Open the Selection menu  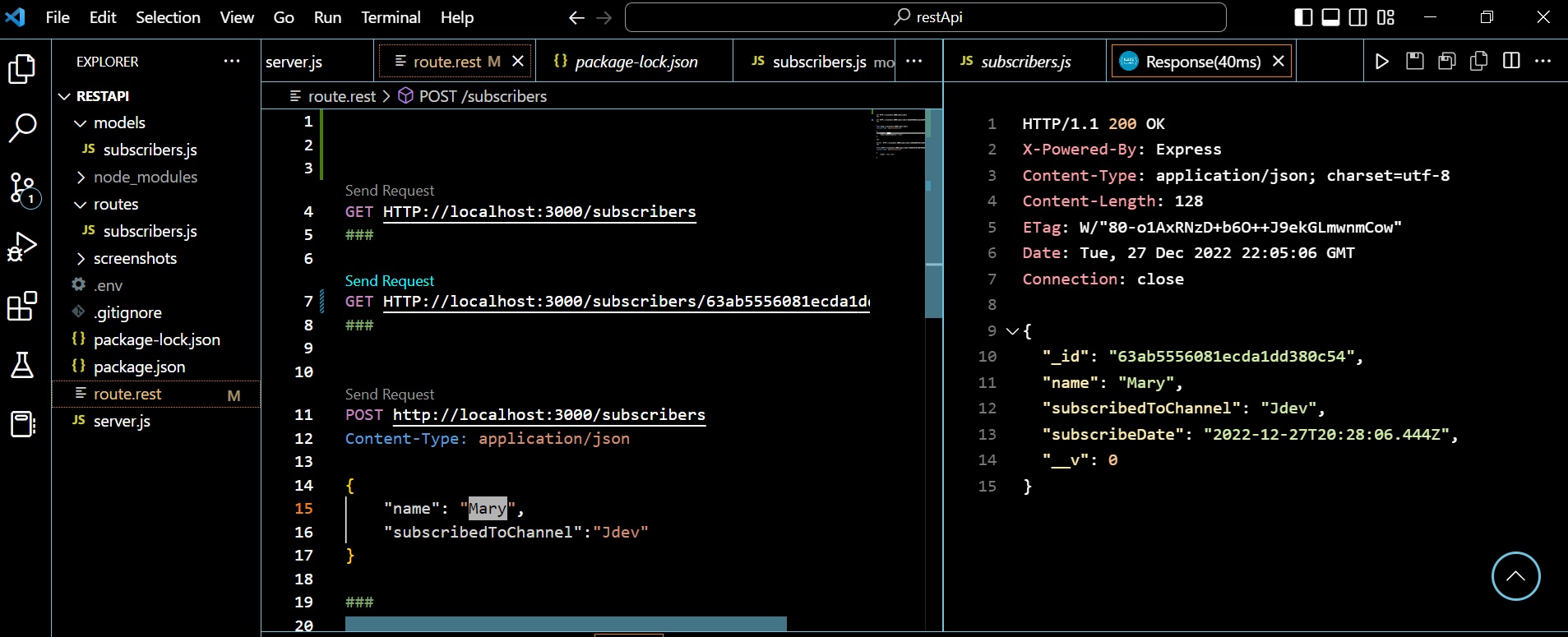pos(168,17)
